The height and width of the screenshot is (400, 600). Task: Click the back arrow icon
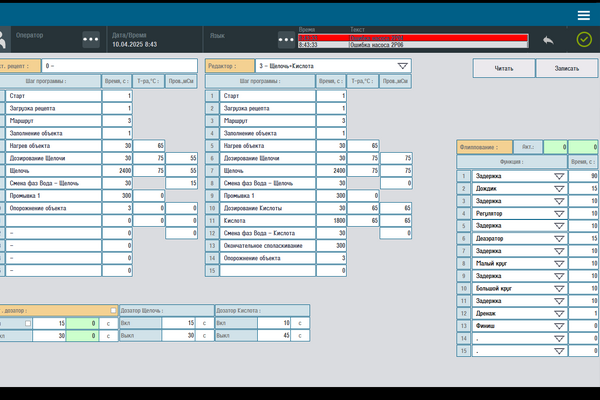point(548,39)
